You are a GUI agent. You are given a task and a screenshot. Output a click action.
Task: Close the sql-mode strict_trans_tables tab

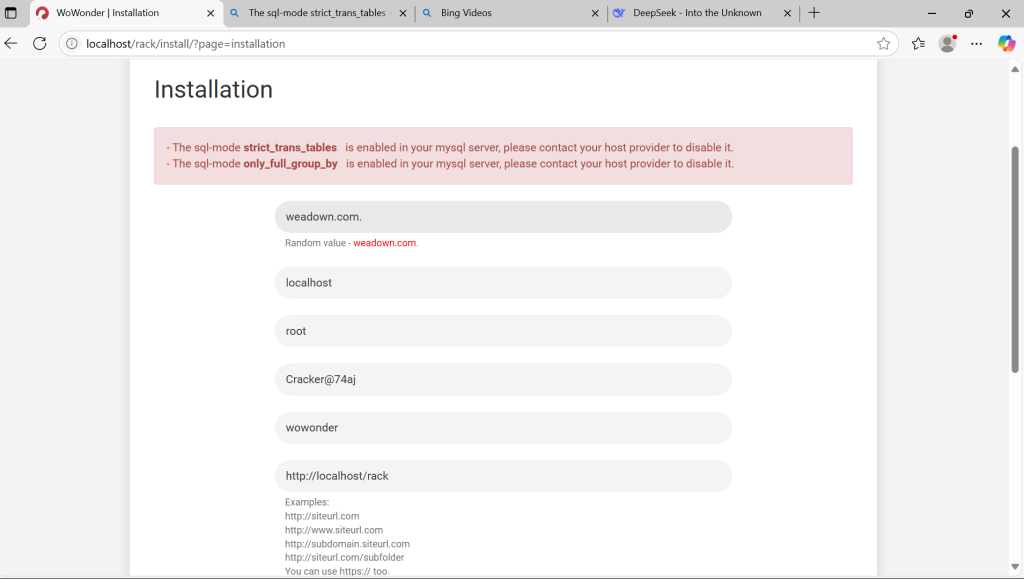[x=403, y=13]
